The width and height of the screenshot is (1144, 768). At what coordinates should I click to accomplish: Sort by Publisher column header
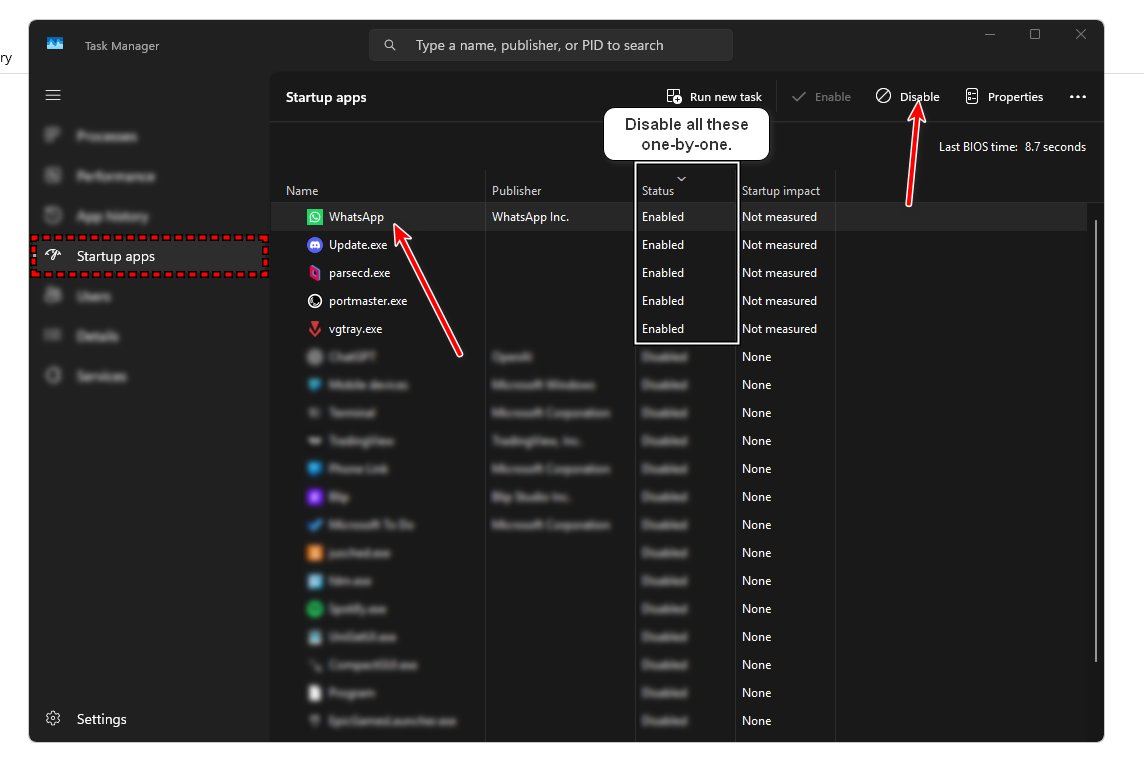coord(516,191)
